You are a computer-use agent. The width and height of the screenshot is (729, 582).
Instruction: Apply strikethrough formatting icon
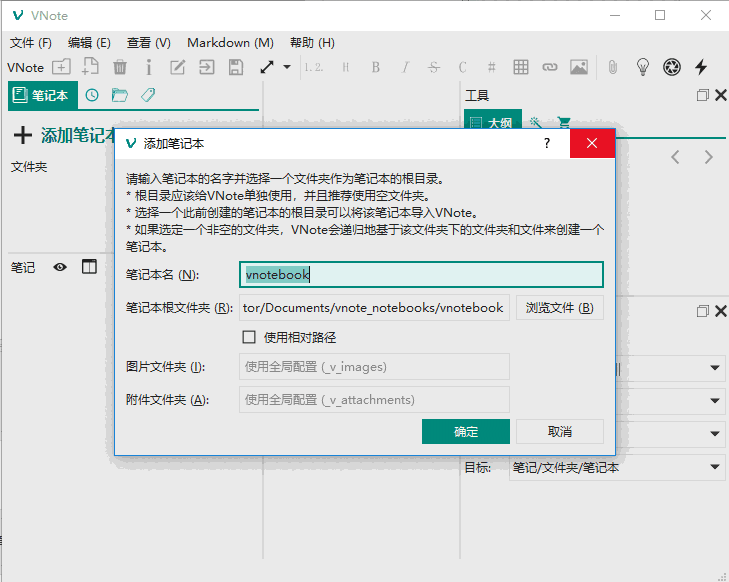pos(434,67)
